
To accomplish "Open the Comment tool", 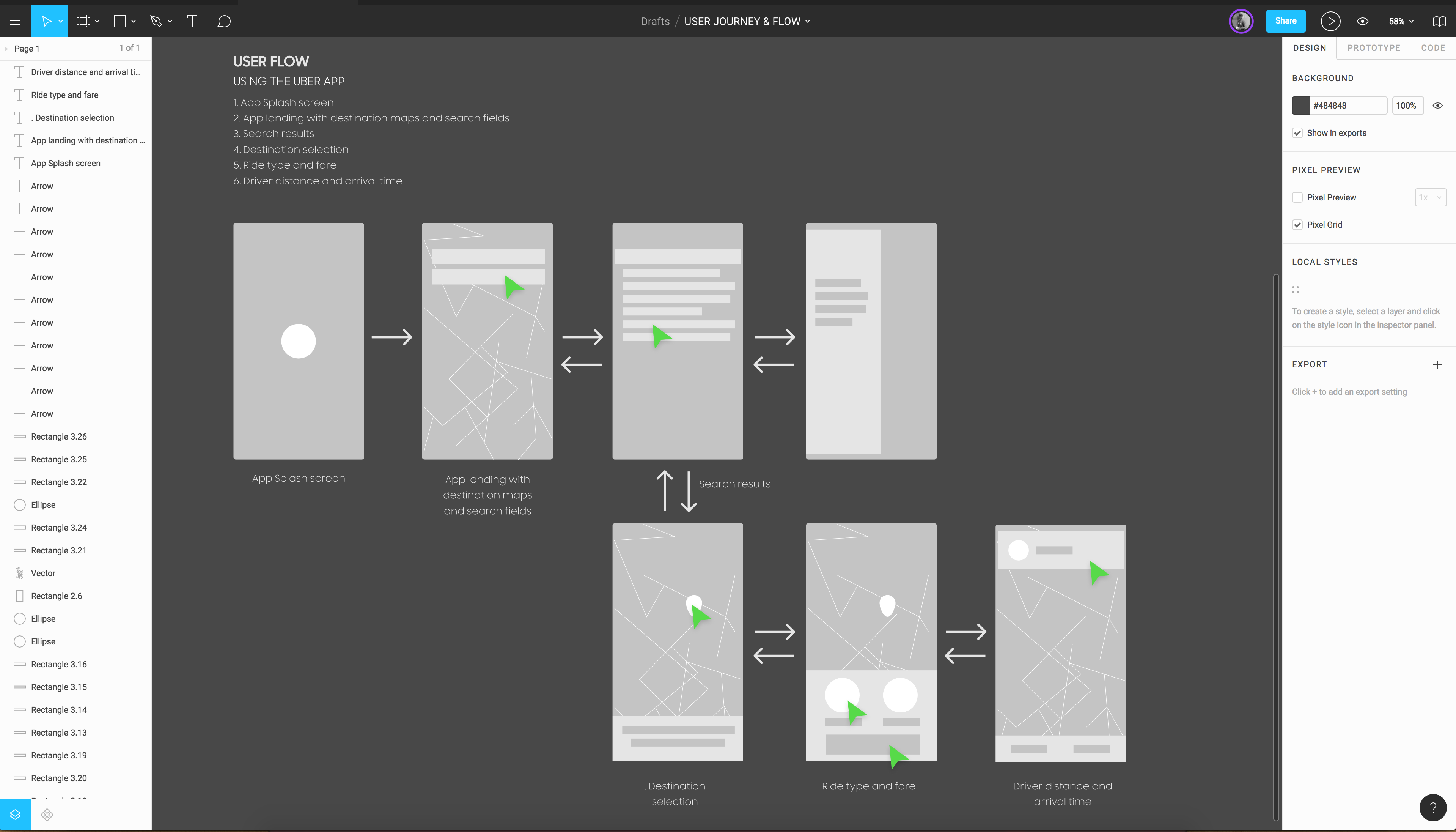I will point(223,21).
